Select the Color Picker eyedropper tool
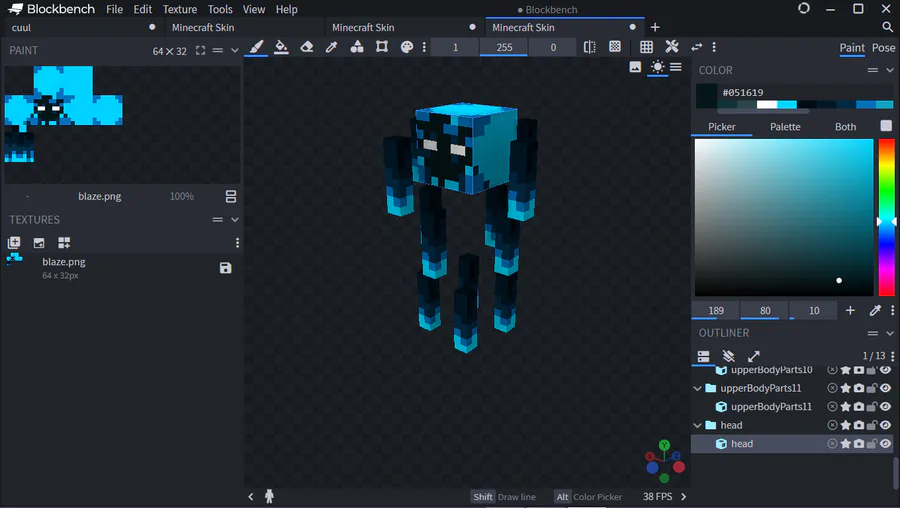Viewport: 900px width, 508px height. [x=331, y=47]
